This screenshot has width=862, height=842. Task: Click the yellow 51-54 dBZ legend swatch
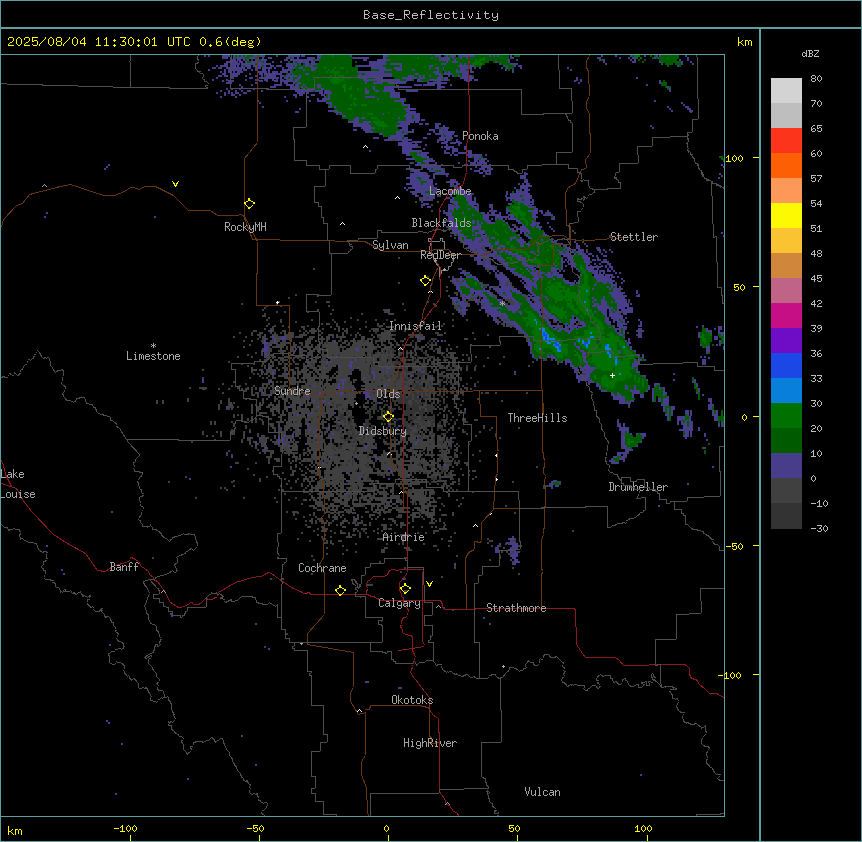pyautogui.click(x=786, y=215)
